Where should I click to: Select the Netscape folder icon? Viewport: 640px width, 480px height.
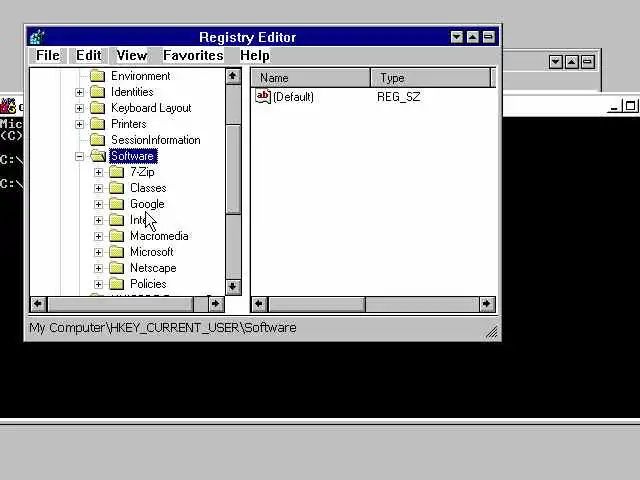point(116,268)
